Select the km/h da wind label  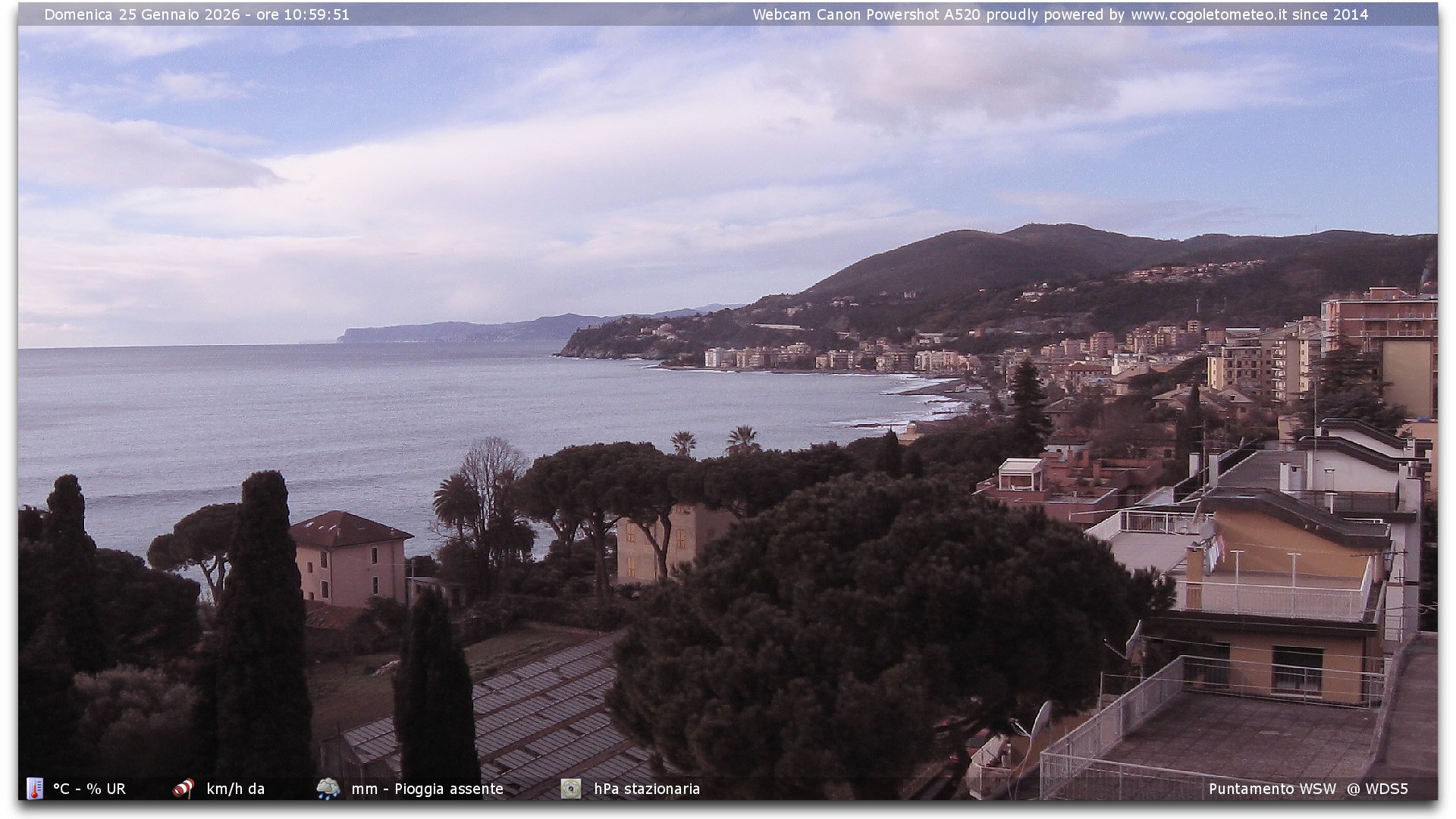[x=236, y=789]
